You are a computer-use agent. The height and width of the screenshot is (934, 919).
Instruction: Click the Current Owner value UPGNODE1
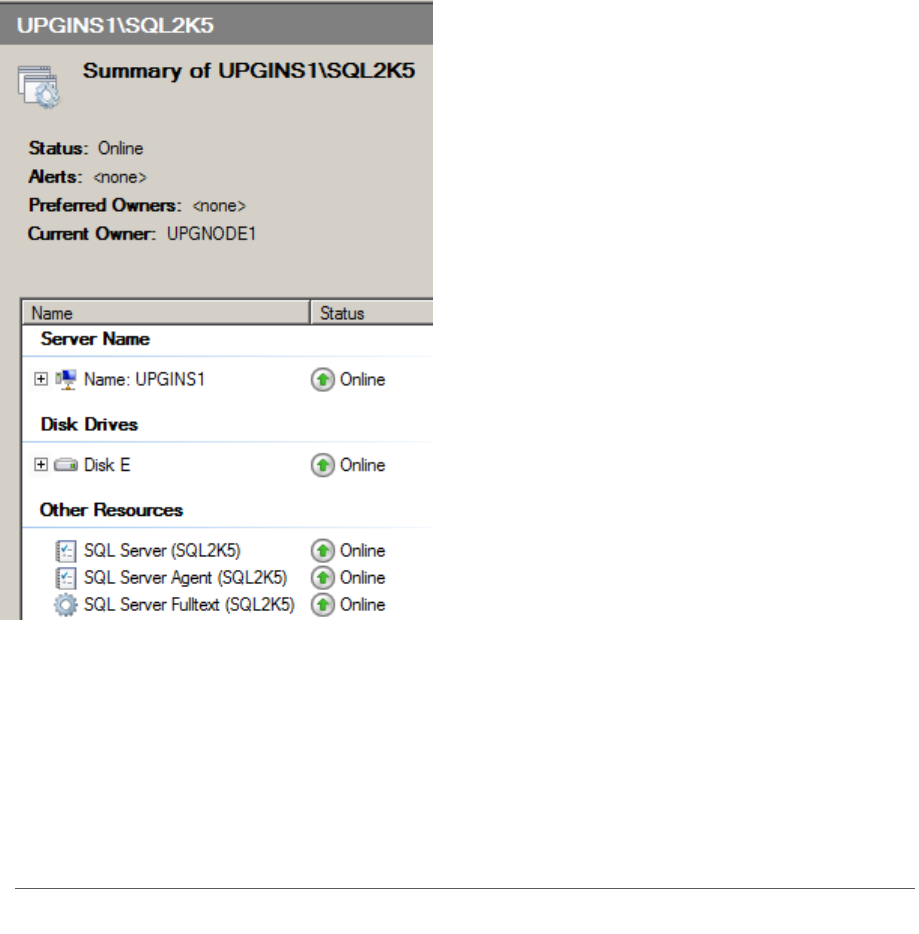(x=211, y=234)
